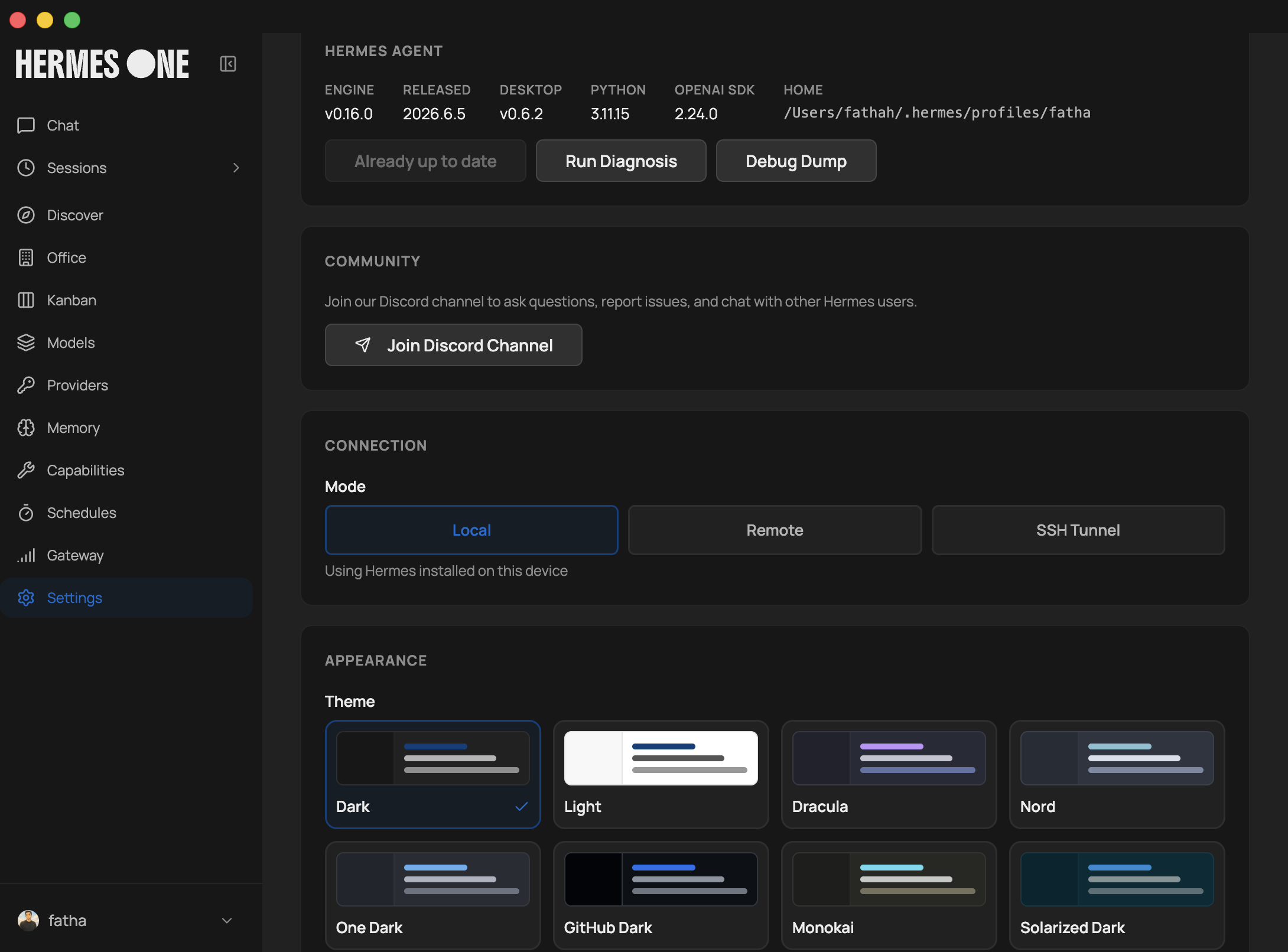This screenshot has height=952, width=1288.
Task: Click the Chat speech bubble icon
Action: (26, 125)
